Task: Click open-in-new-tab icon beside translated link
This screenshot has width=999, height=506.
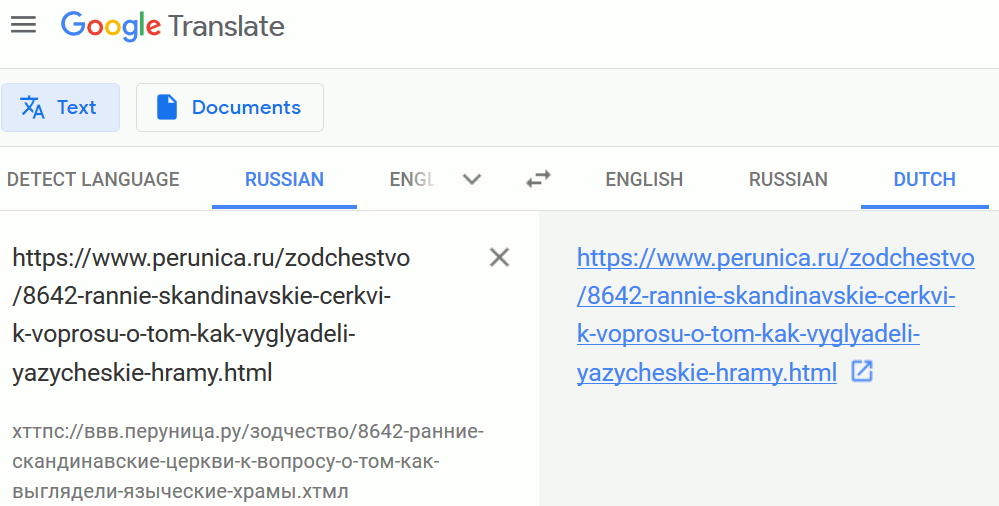Action: pos(862,372)
